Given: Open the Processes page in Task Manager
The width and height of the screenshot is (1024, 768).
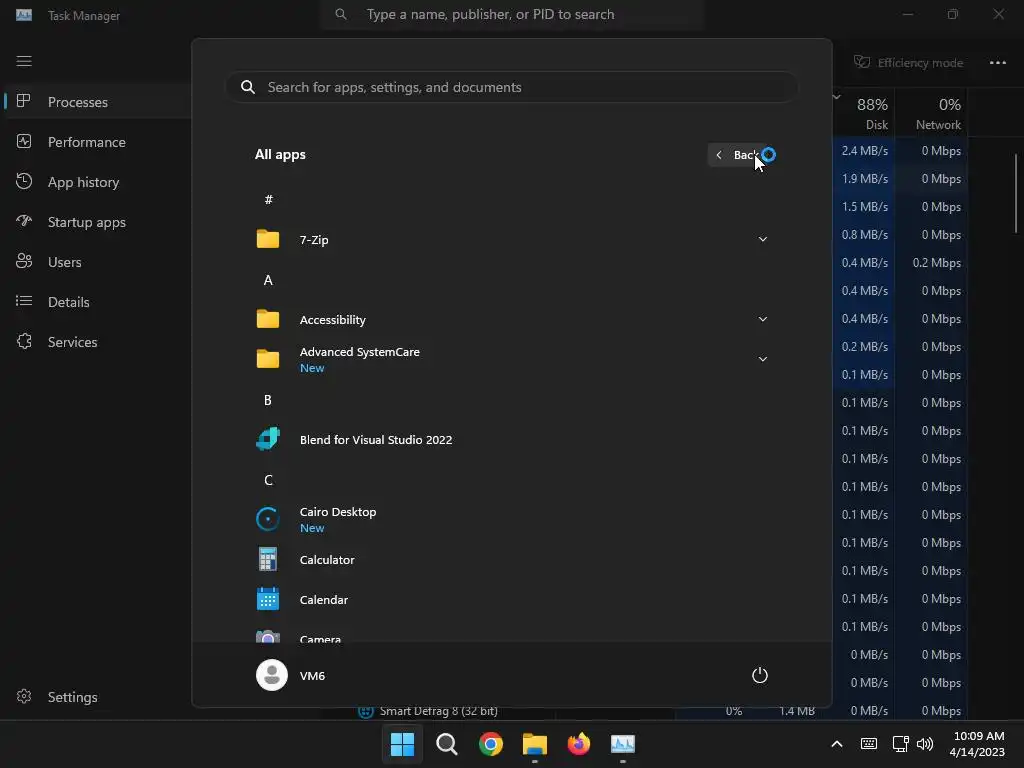Looking at the screenshot, I should (98, 102).
